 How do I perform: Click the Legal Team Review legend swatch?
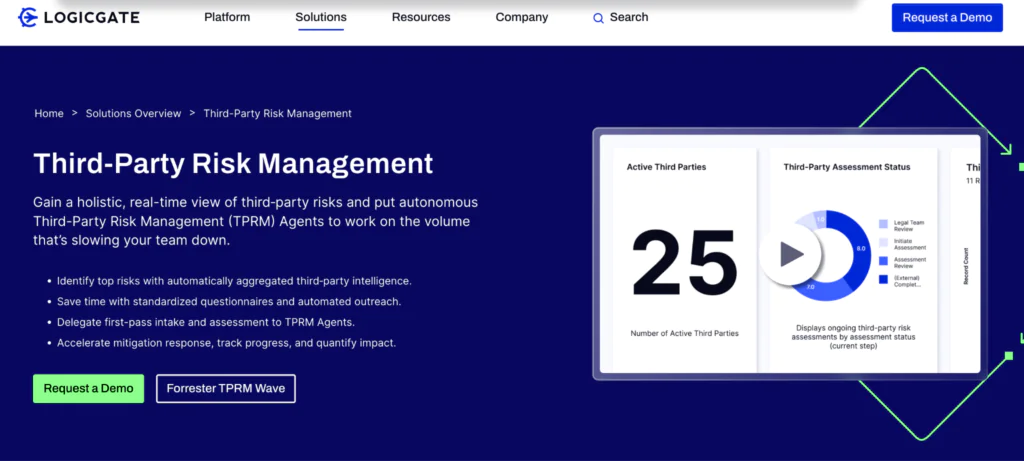click(883, 224)
